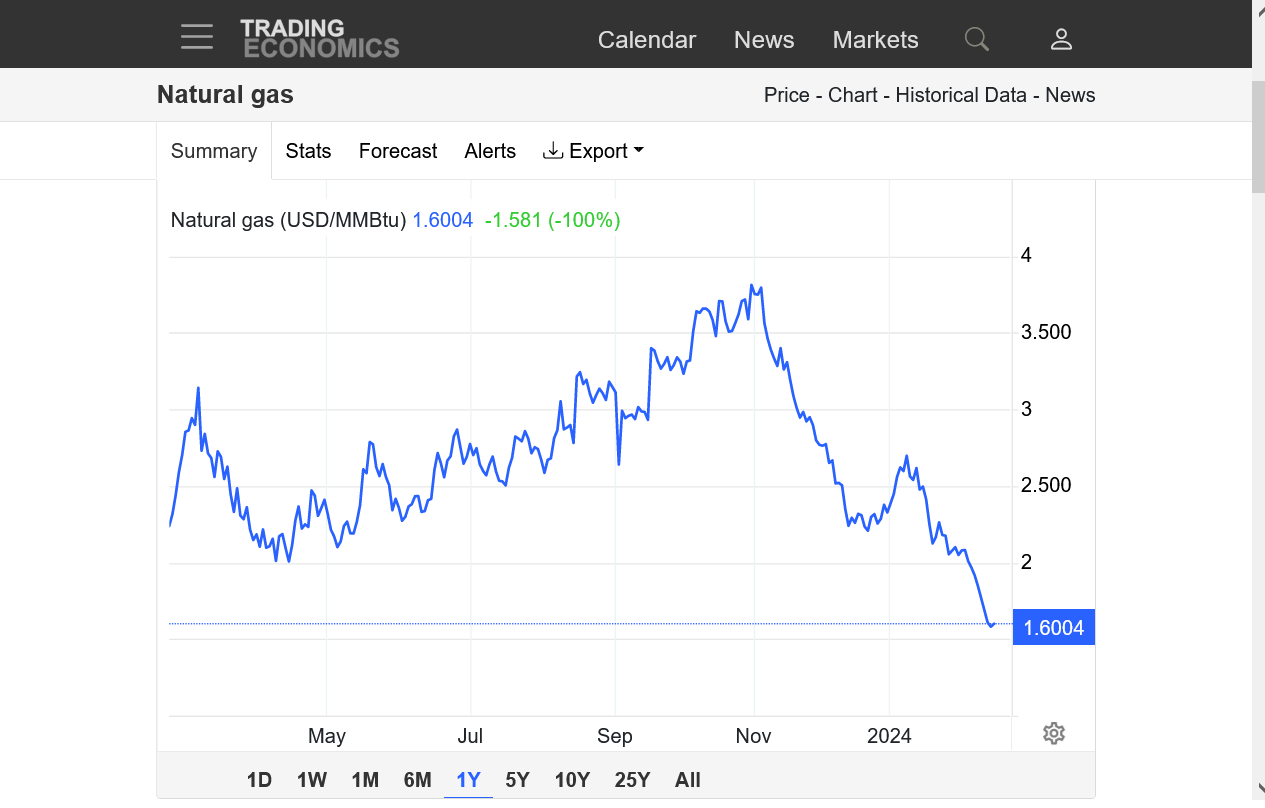The width and height of the screenshot is (1265, 808).
Task: Click the Natural gas (USD/MMBtu) chart legend
Action: [x=288, y=220]
